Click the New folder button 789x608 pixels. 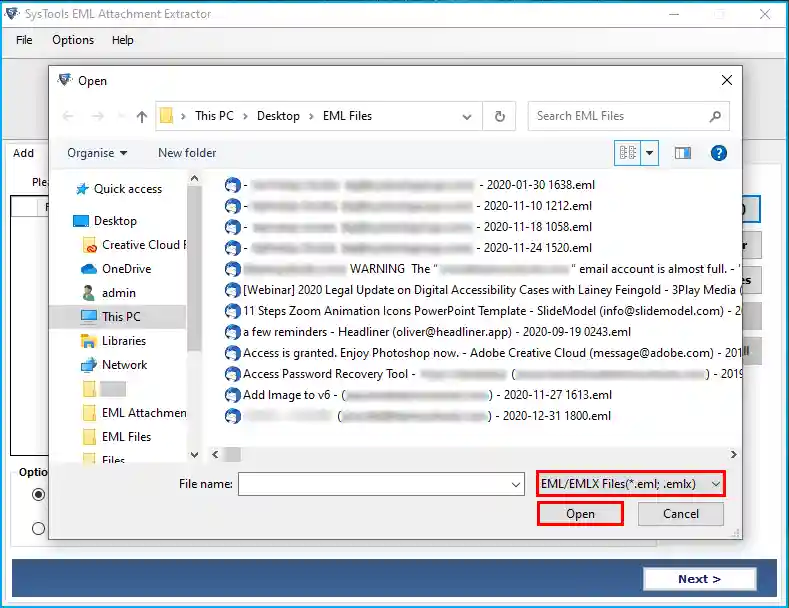187,153
